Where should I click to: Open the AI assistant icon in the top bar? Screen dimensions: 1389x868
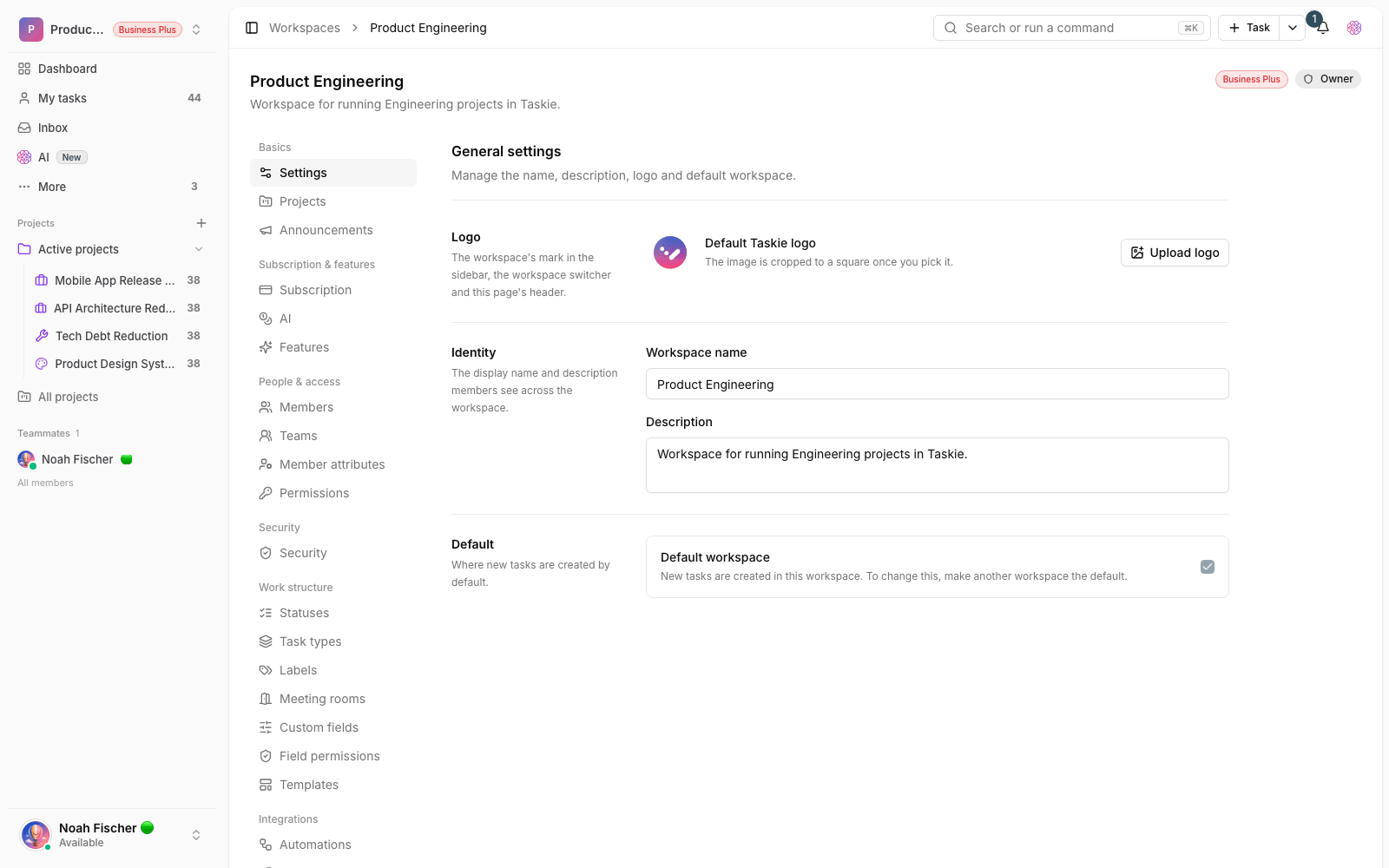[1354, 28]
